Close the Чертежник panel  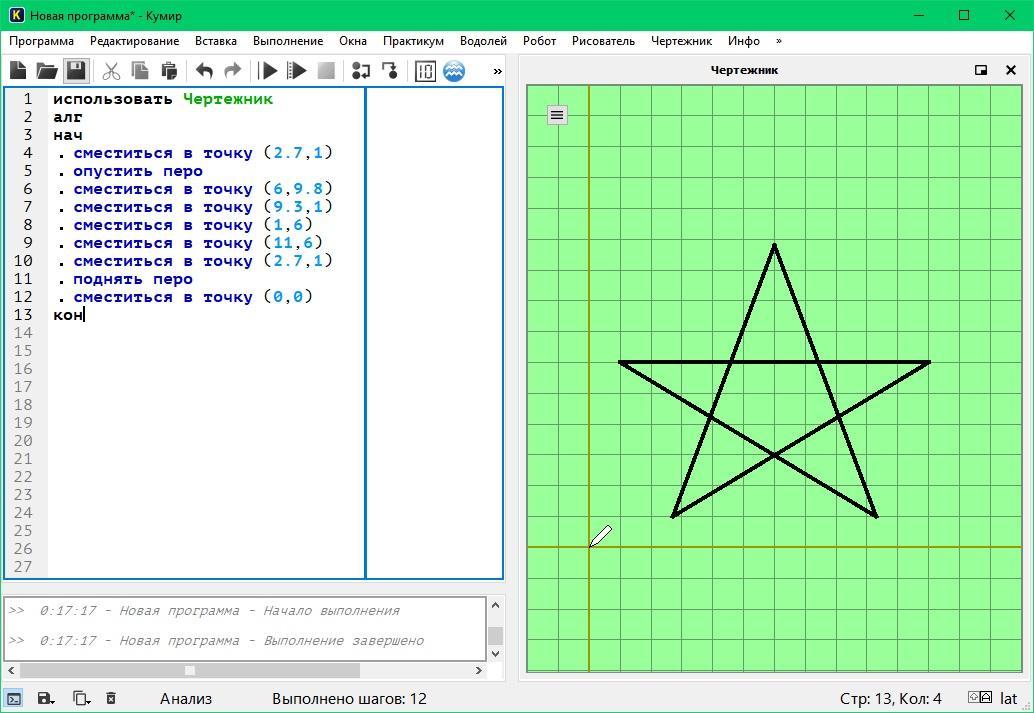point(1011,70)
